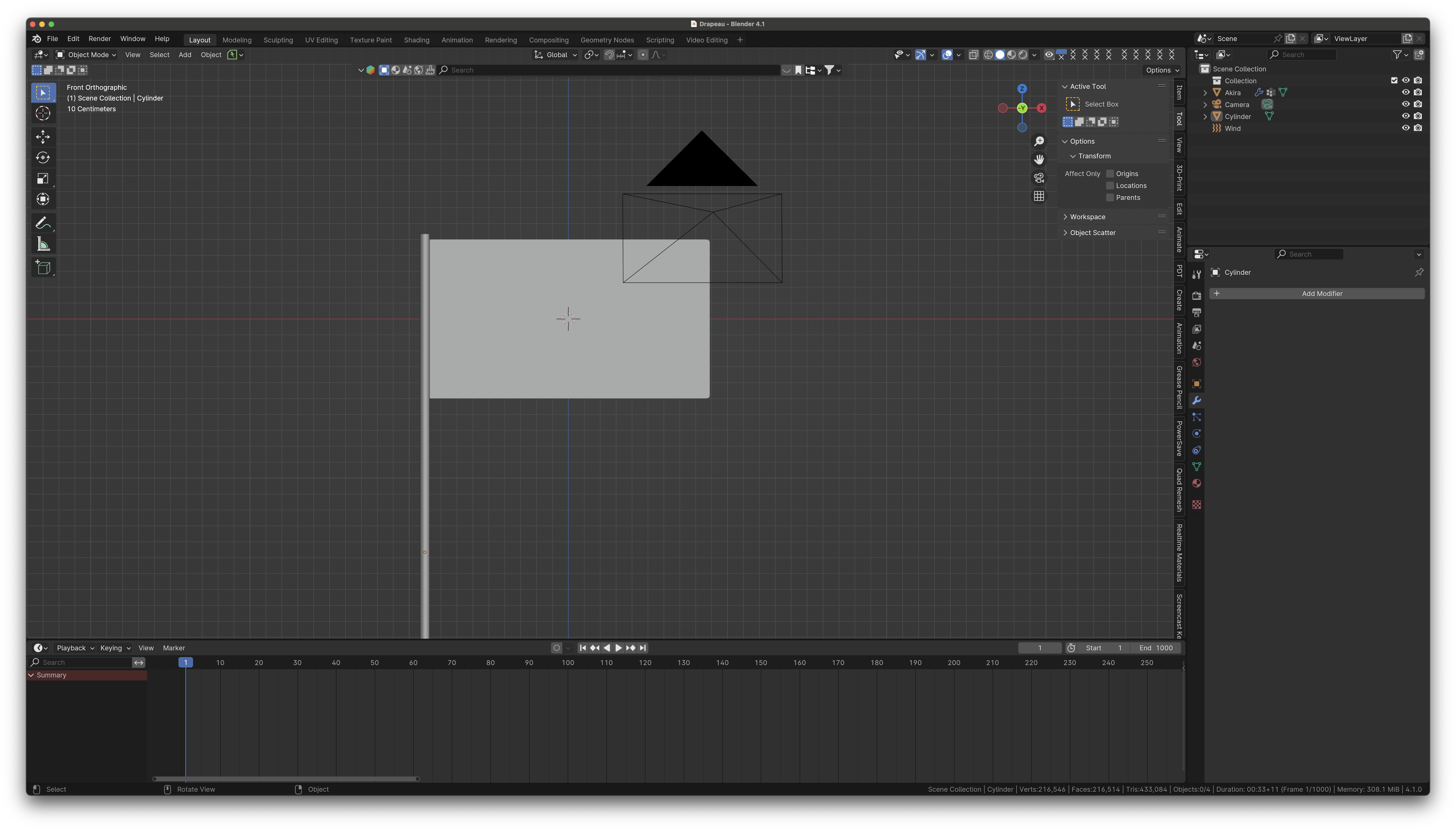This screenshot has width=1456, height=830.
Task: Open the Physics properties tab icon
Action: (1197, 434)
